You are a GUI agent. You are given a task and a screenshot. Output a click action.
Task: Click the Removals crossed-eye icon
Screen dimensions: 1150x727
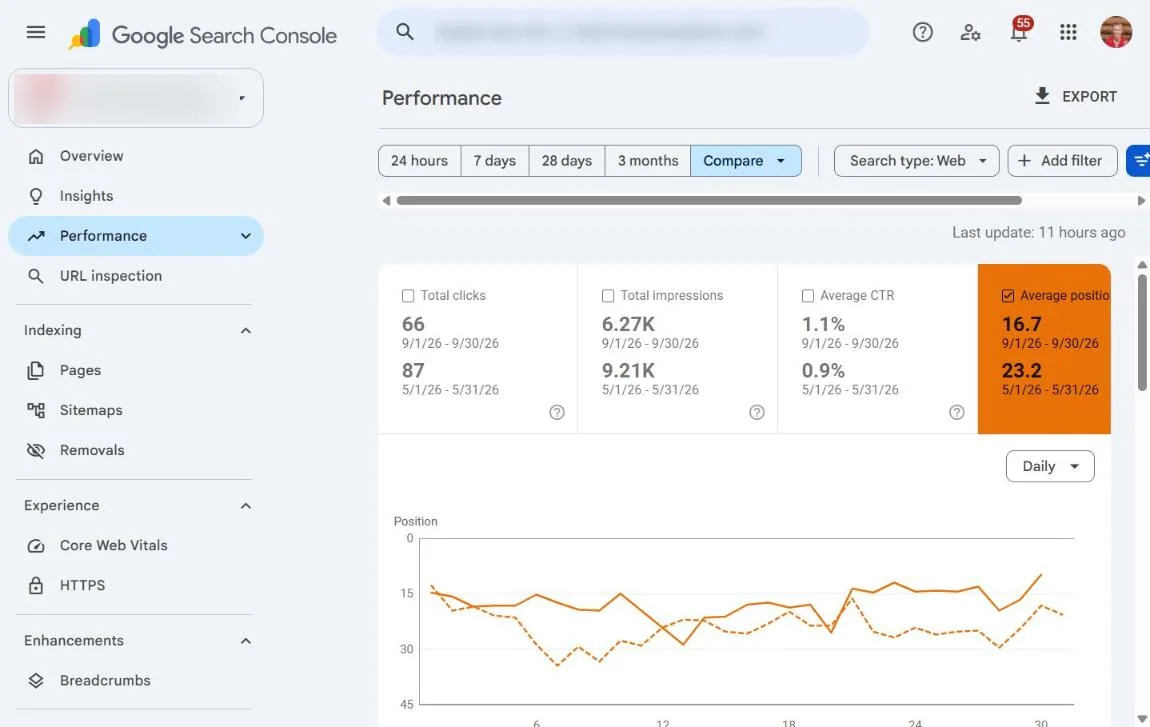pyautogui.click(x=36, y=450)
